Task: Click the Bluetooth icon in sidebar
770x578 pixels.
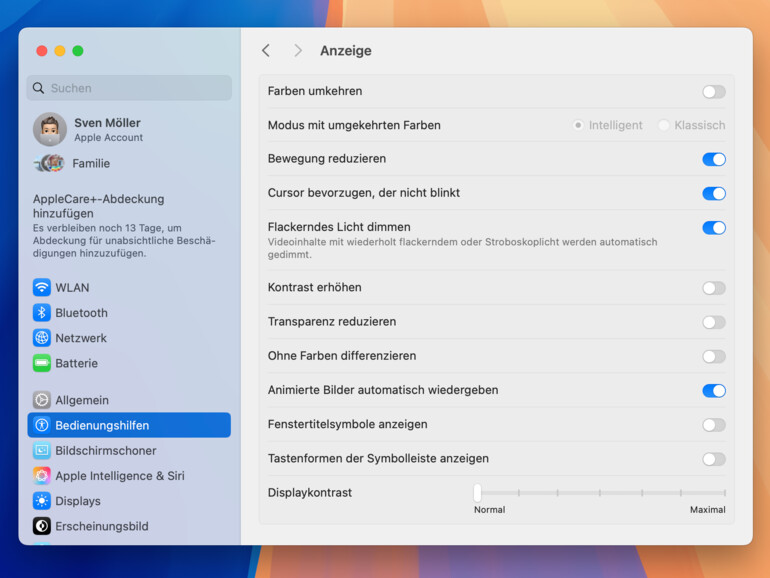Action: pos(42,313)
